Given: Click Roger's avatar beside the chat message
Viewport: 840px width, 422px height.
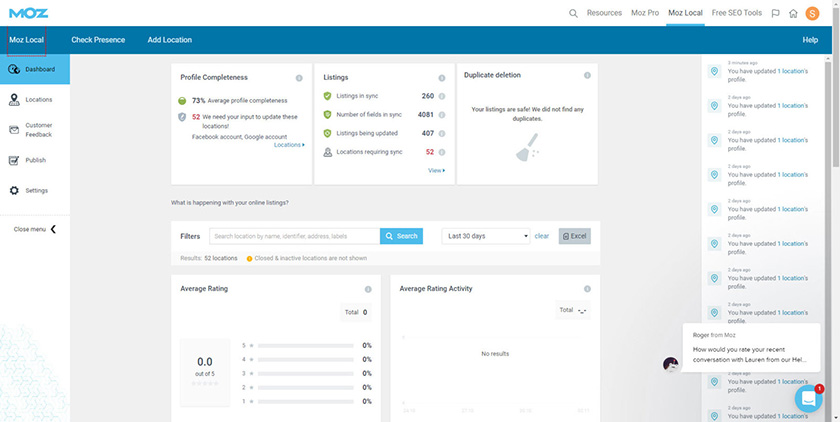Looking at the screenshot, I should [x=671, y=365].
